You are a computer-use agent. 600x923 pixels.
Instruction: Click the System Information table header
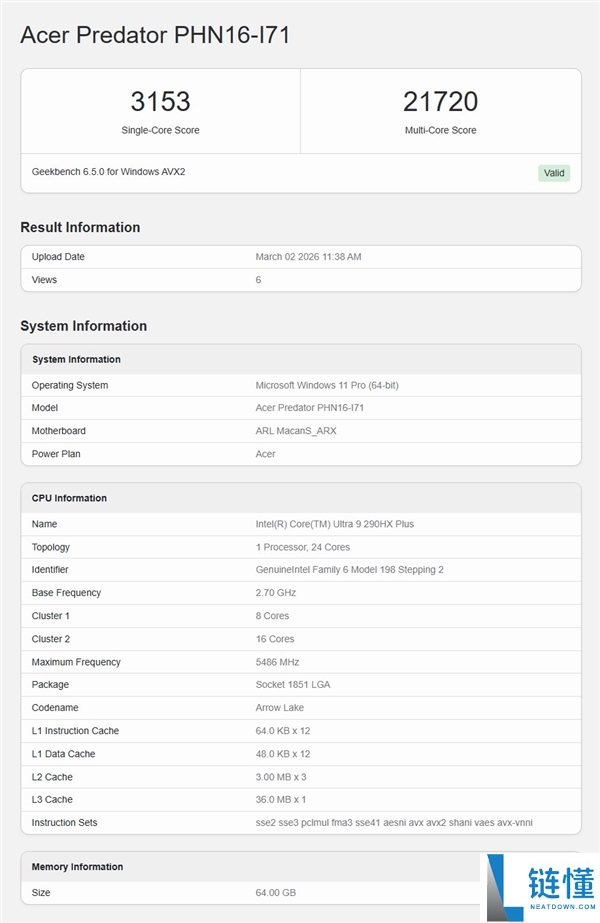pyautogui.click(x=77, y=359)
